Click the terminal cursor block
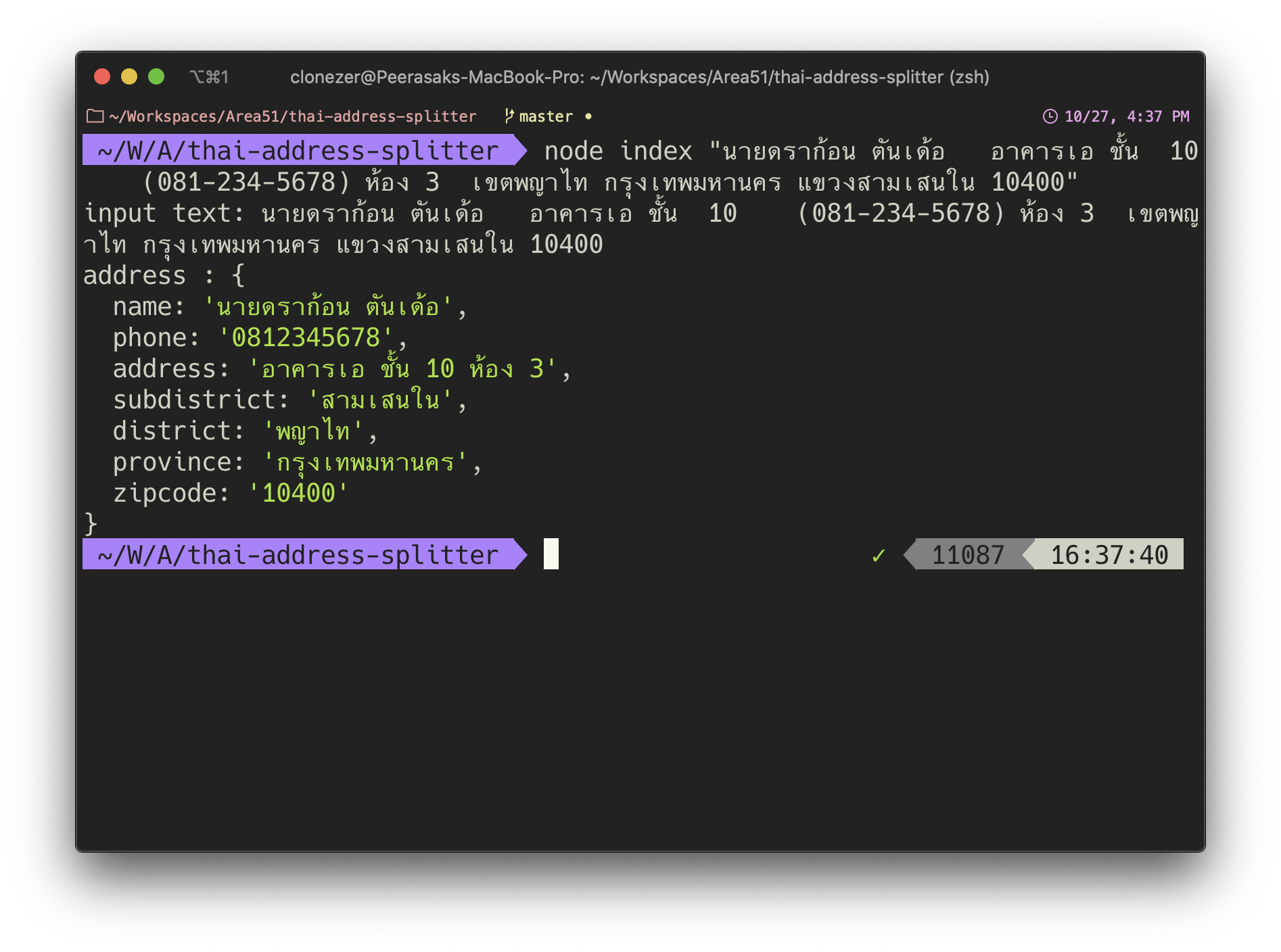 click(551, 554)
